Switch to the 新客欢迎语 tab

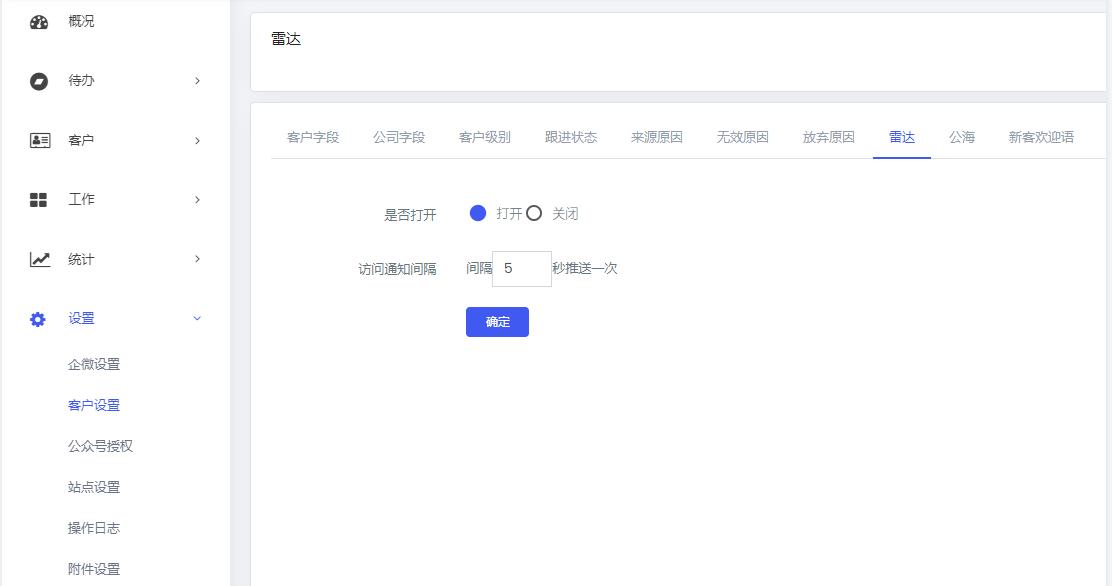tap(1041, 137)
